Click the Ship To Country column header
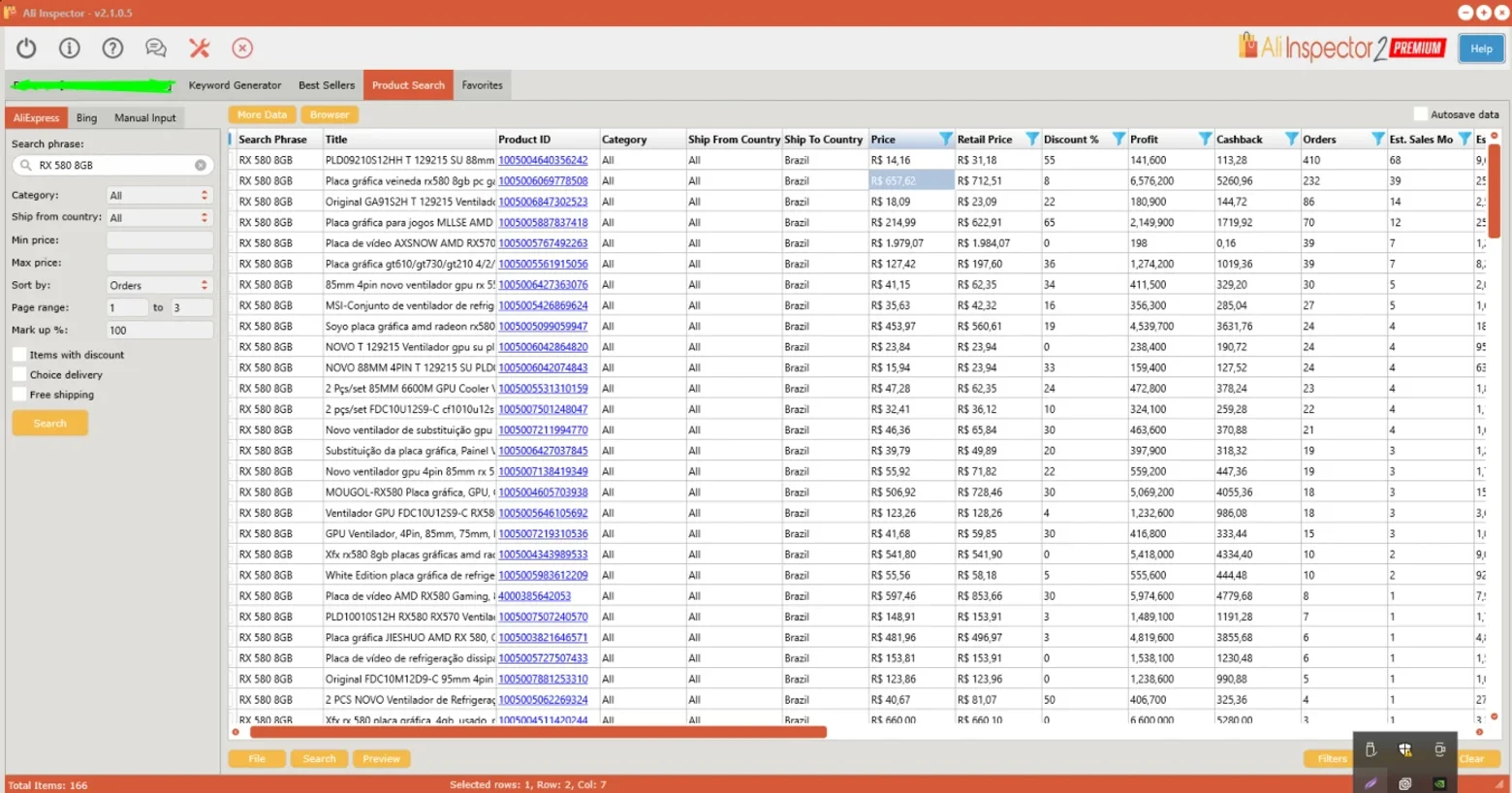Screen dimensions: 1512x793 [825, 139]
